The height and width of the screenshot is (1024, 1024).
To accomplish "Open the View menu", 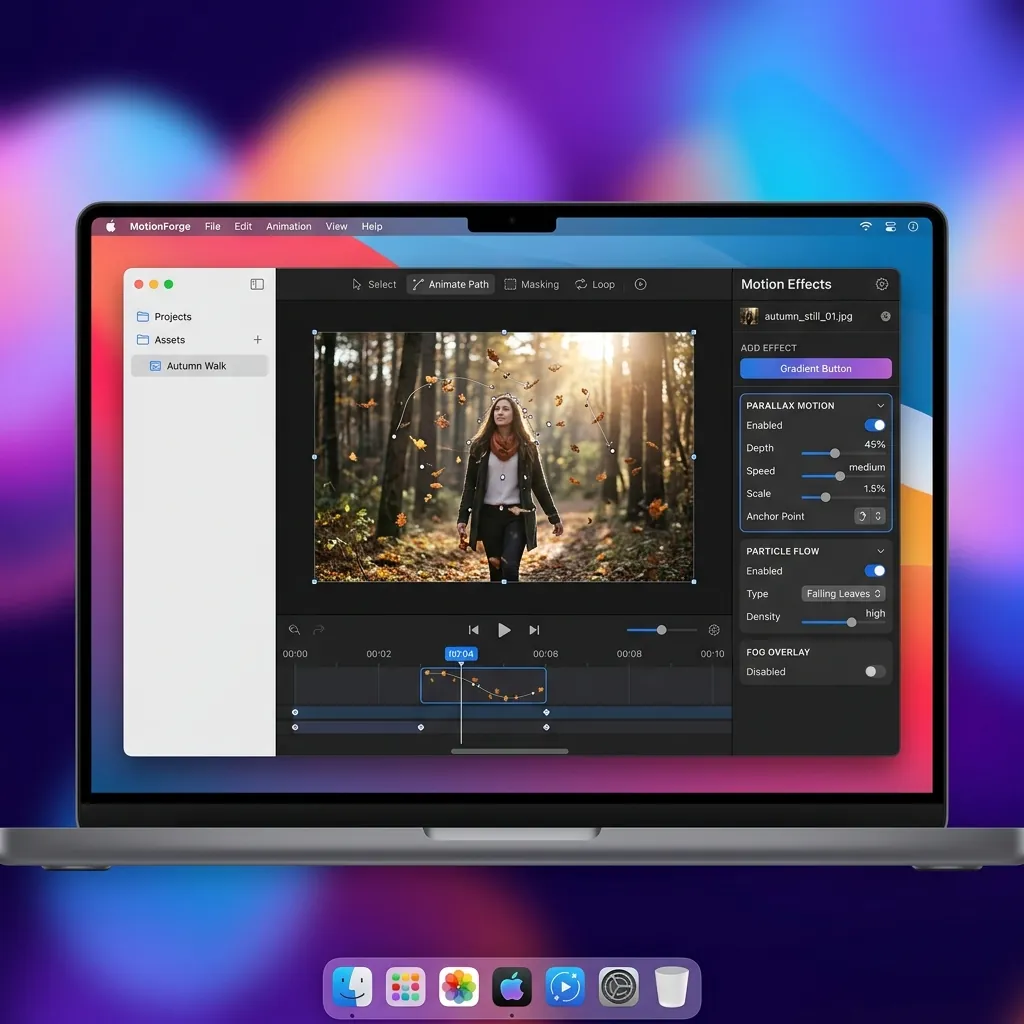I will [x=336, y=227].
